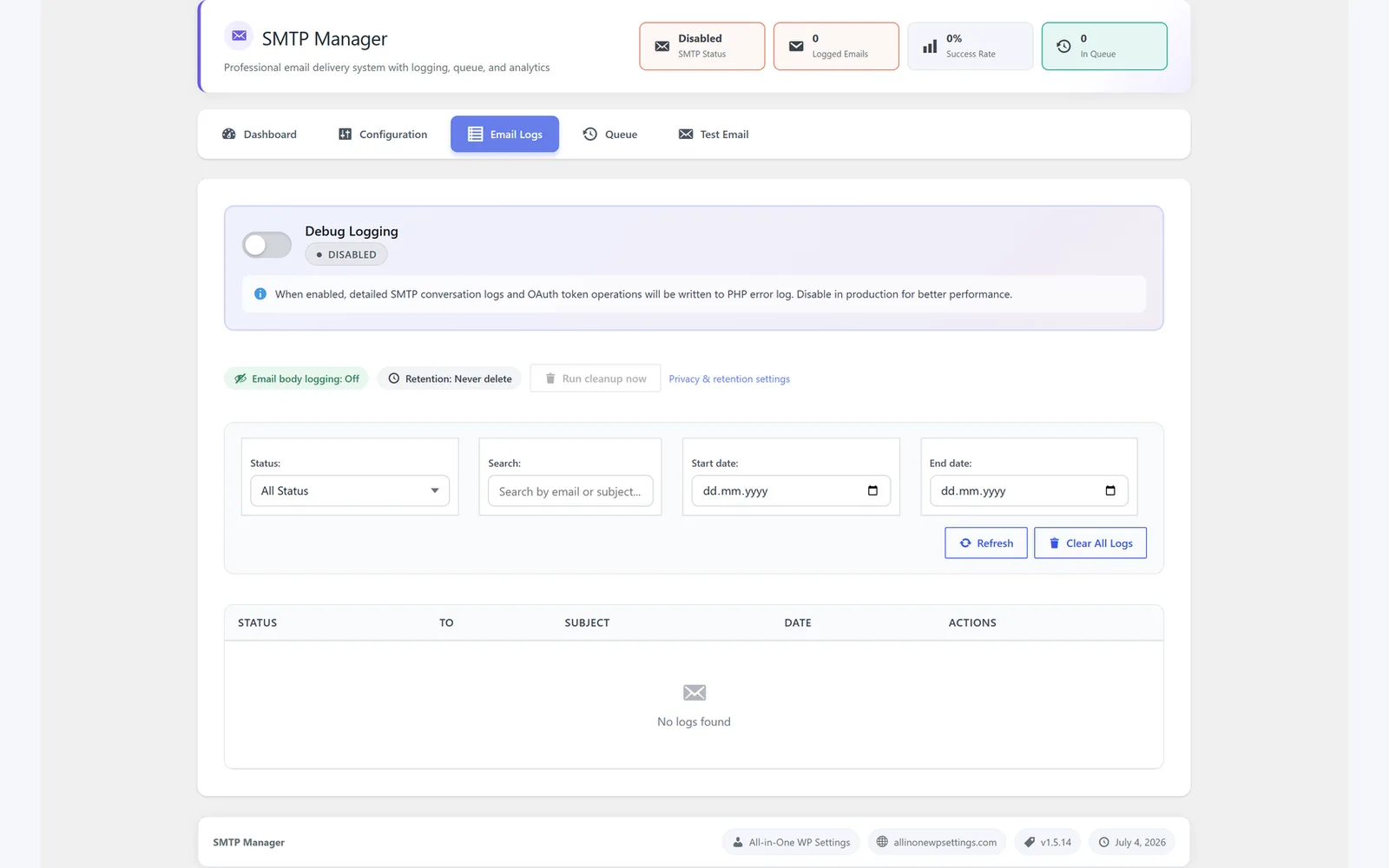
Task: Focus the Search by email or subject field
Action: click(570, 491)
